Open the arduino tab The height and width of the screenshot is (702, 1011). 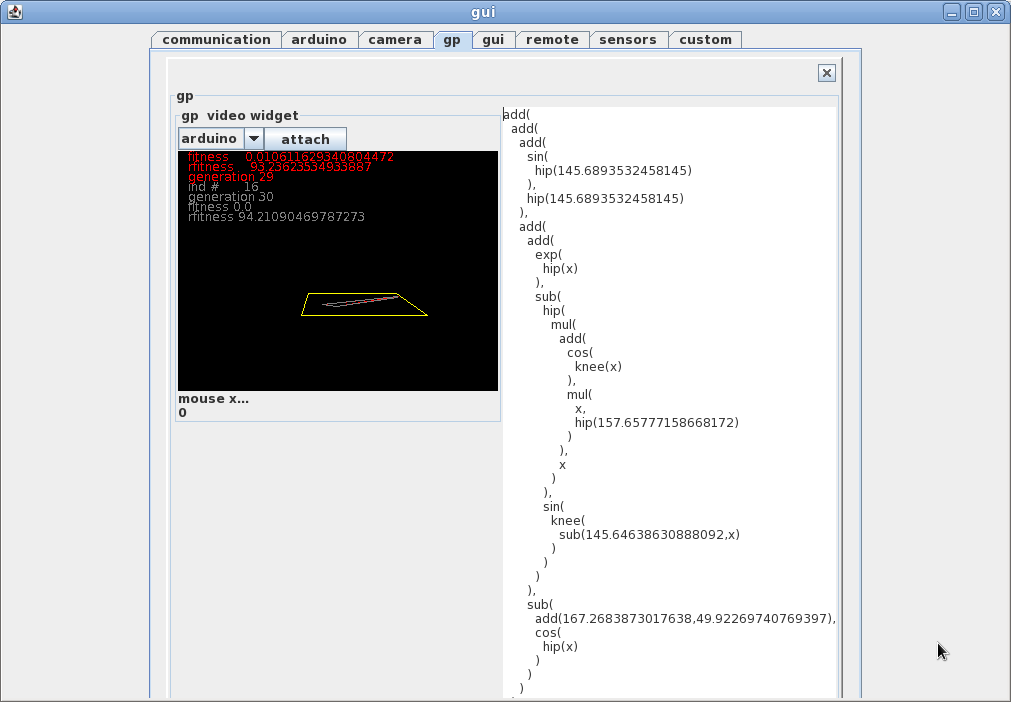click(319, 40)
